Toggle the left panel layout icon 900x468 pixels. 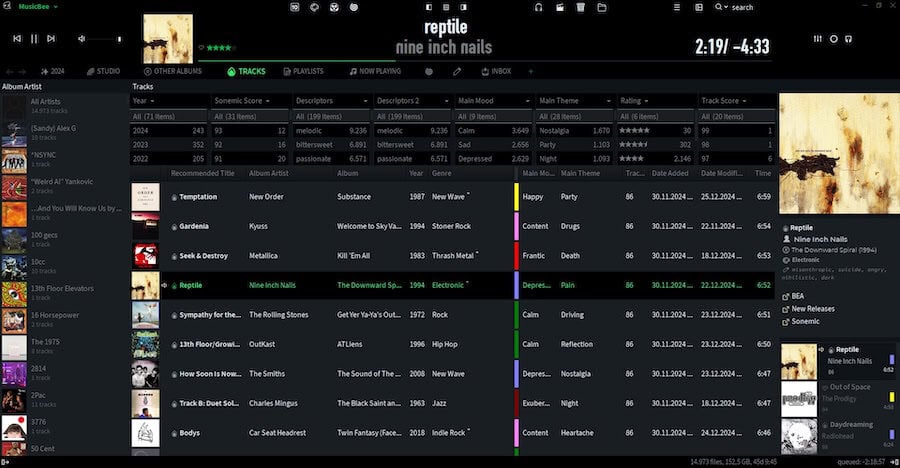coord(429,7)
